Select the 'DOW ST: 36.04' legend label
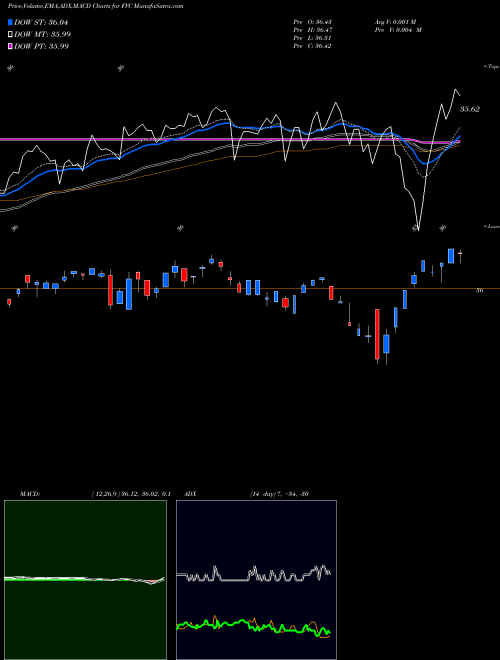 (41, 22)
